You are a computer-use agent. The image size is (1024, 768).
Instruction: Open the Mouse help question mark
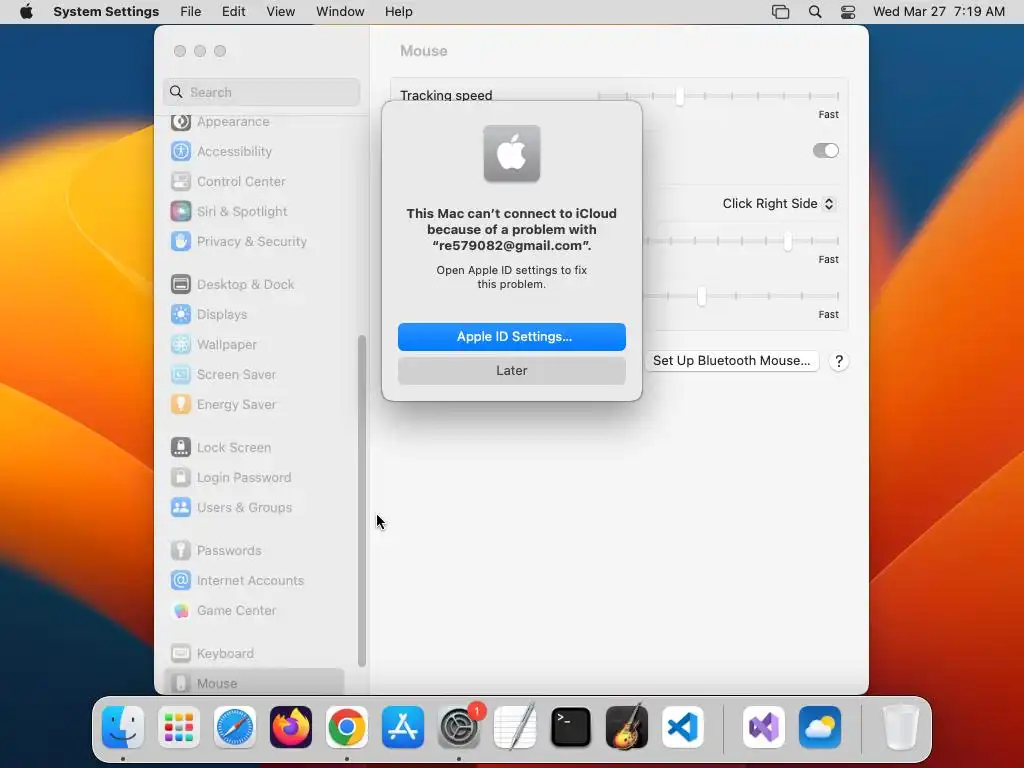pyautogui.click(x=839, y=361)
